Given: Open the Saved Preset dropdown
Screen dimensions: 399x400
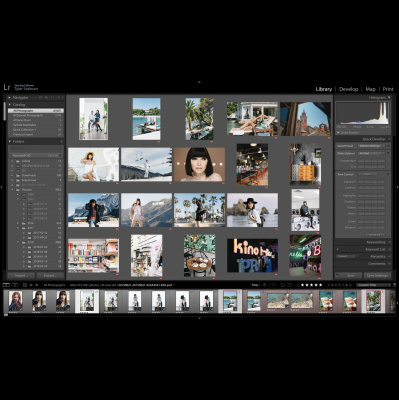Looking at the screenshot, I should tap(372, 146).
